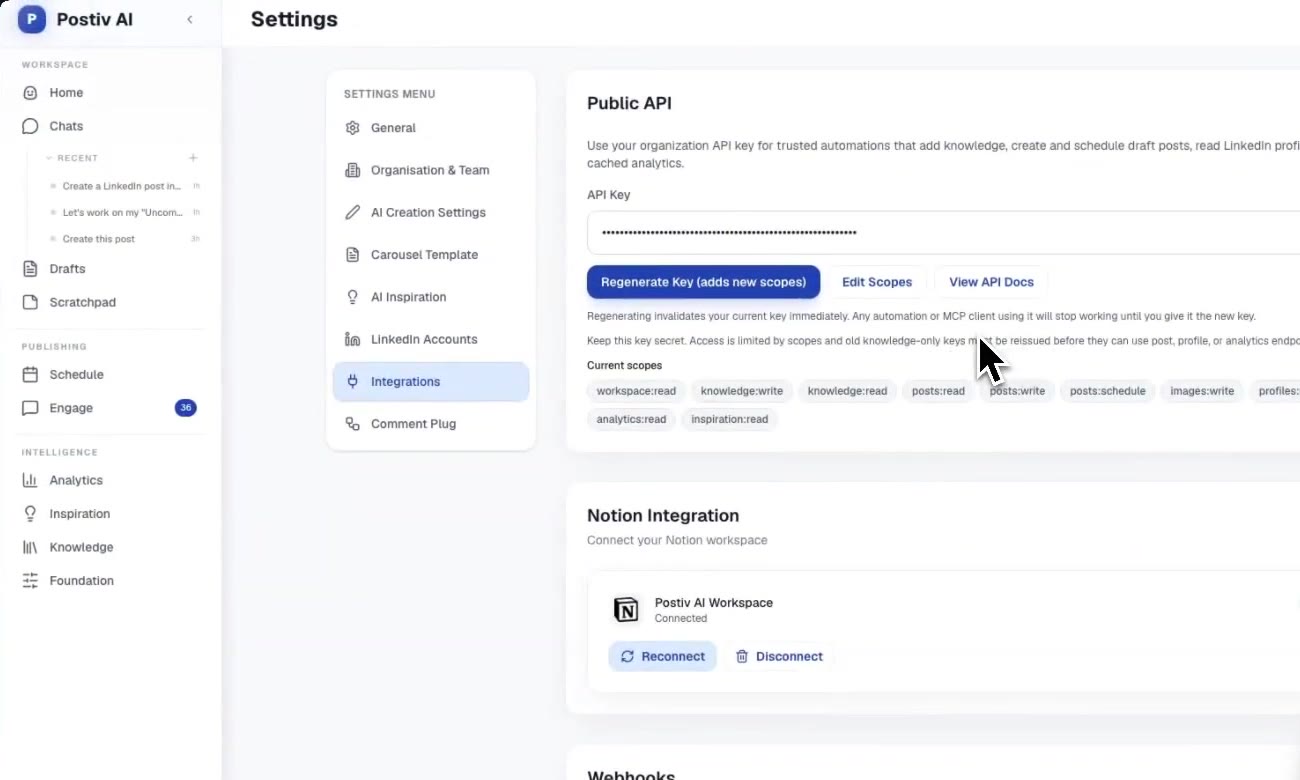Viewport: 1300px width, 780px height.
Task: Click the Integrations plug icon
Action: [x=352, y=381]
